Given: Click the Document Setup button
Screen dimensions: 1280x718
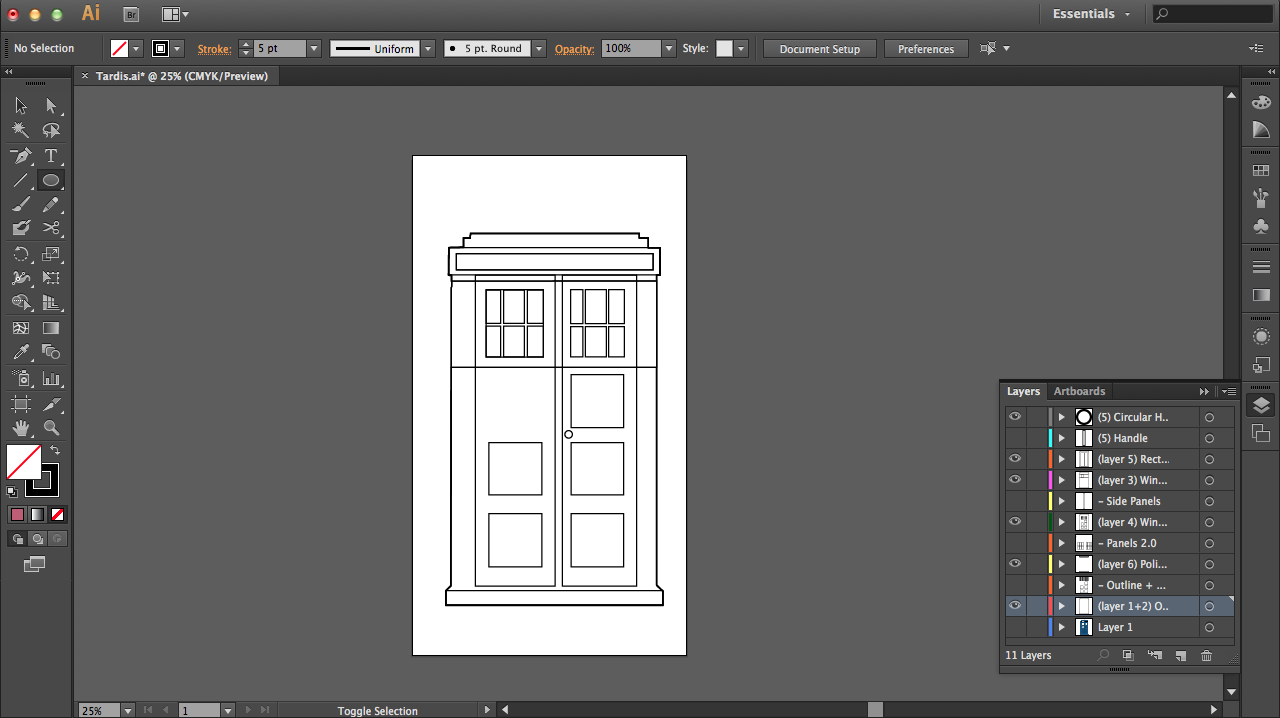Looking at the screenshot, I should [x=820, y=49].
